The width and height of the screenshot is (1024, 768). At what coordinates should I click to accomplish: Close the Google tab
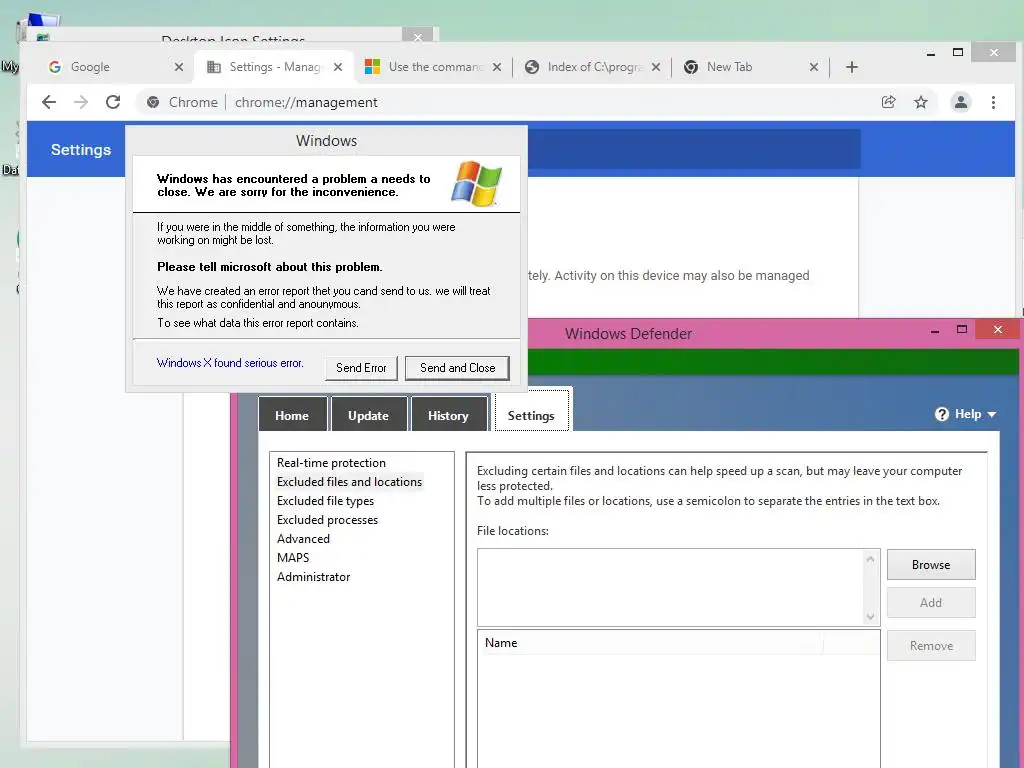coord(179,67)
